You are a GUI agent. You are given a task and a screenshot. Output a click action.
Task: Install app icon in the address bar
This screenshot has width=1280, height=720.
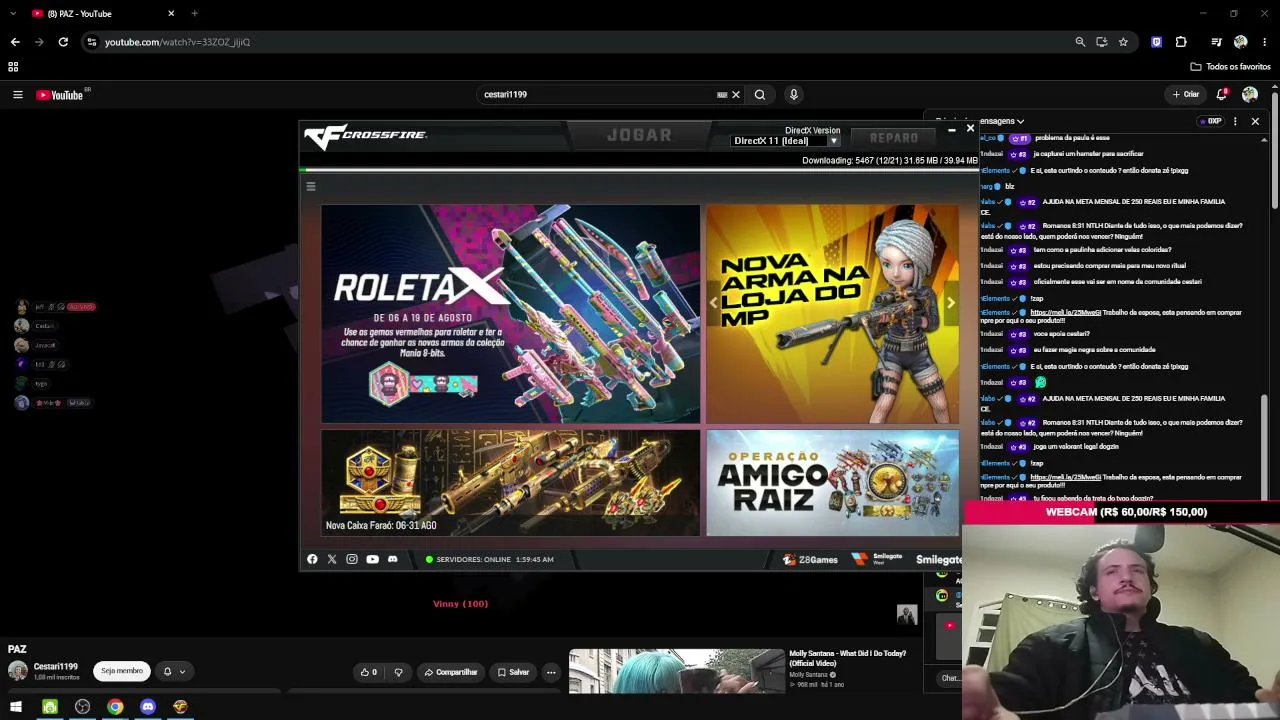1102,42
